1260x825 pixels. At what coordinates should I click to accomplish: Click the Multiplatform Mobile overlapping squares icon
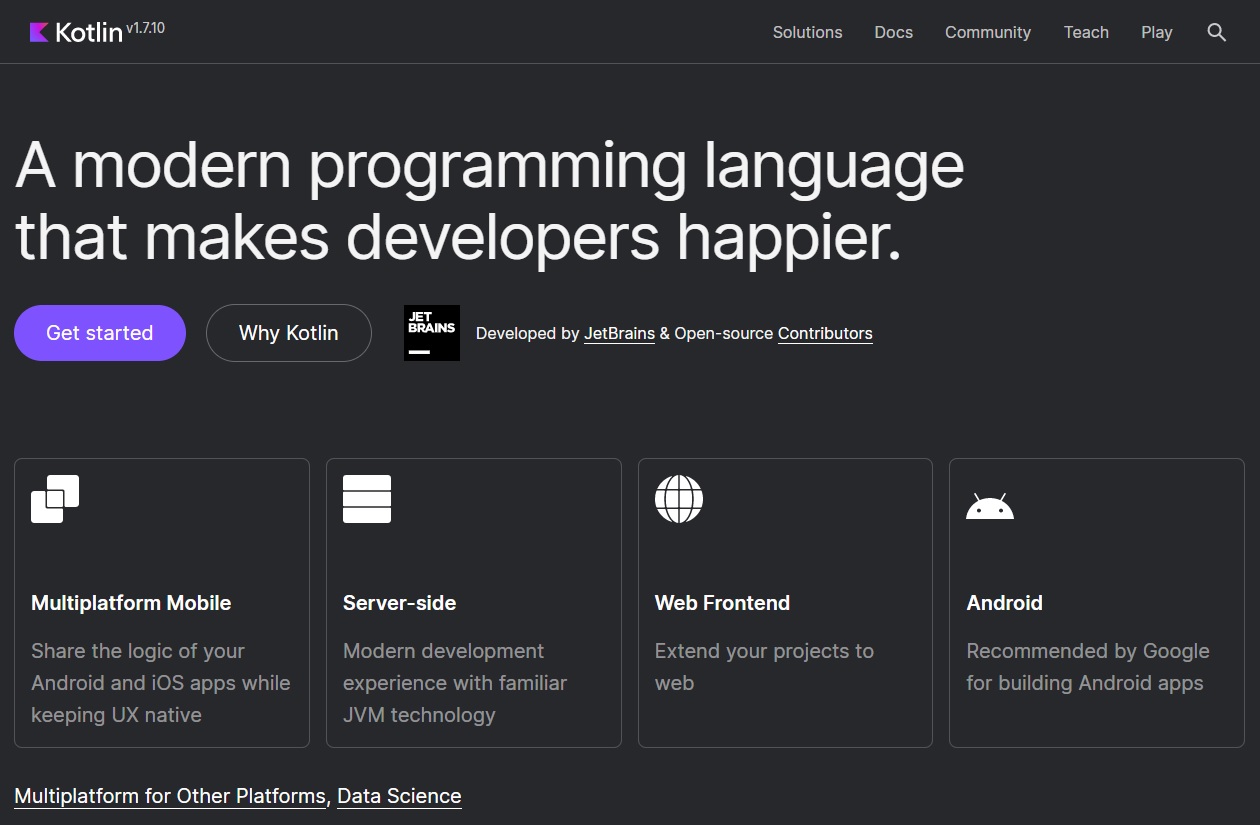point(55,499)
